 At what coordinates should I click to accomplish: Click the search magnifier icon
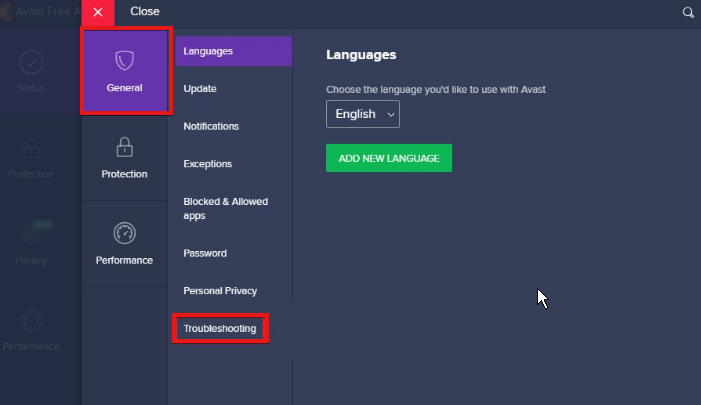coord(688,12)
